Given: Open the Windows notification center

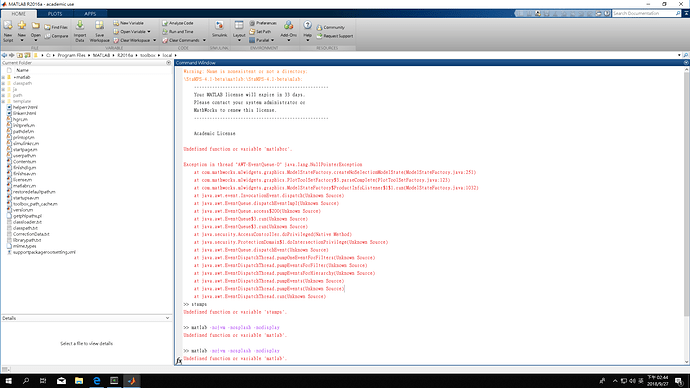Looking at the screenshot, I should tap(679, 381).
